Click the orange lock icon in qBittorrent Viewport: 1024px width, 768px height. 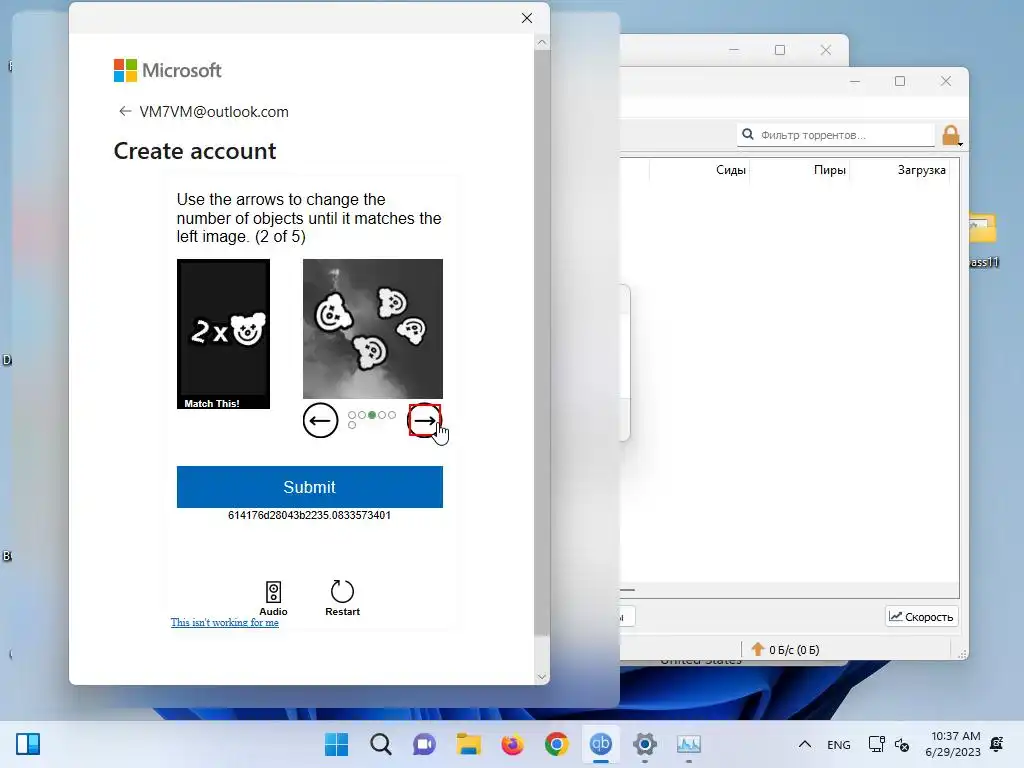[951, 135]
